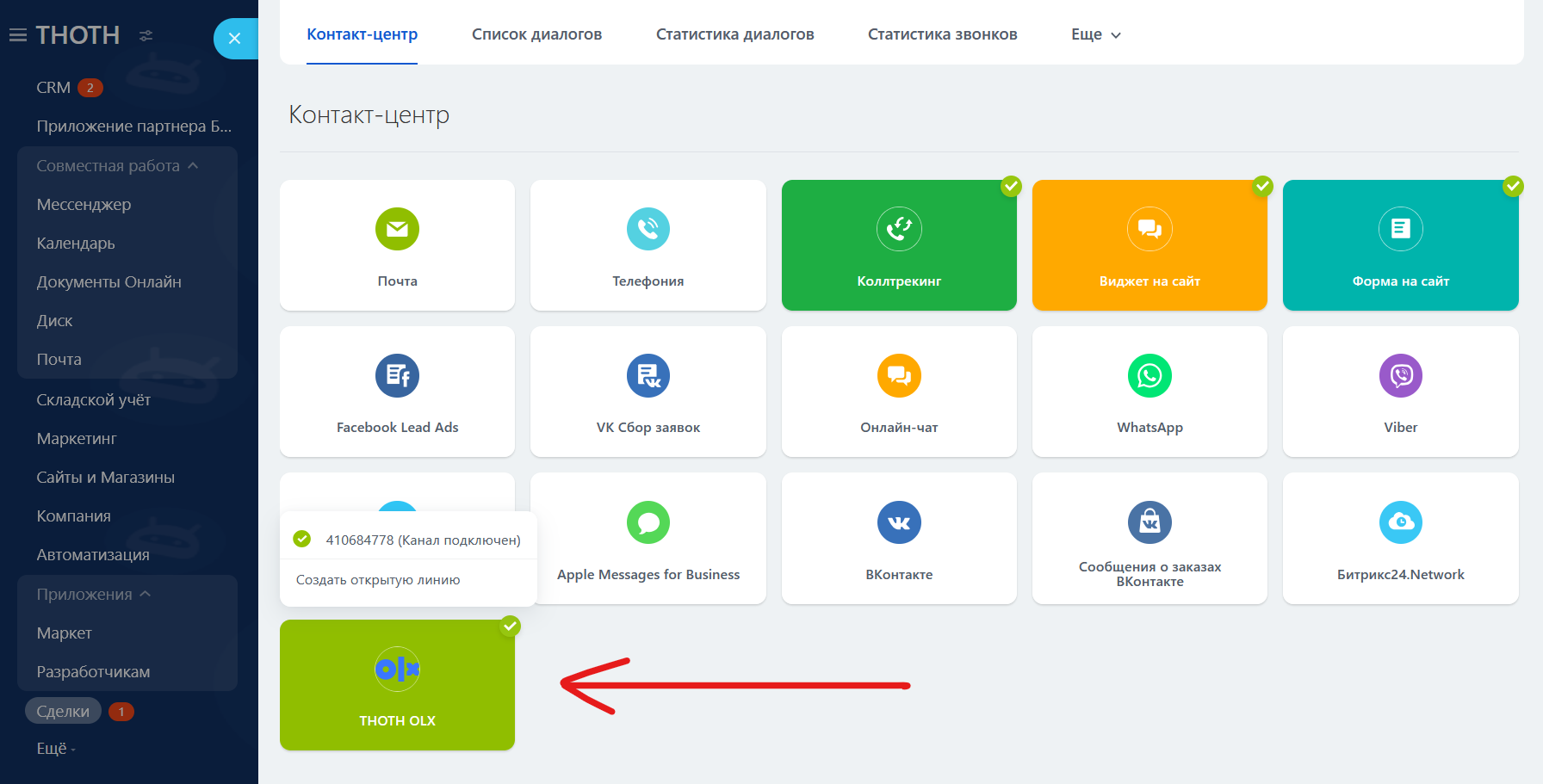Viewport: 1543px width, 784px height.
Task: Click the THOTH OLX connector icon
Action: point(397,669)
